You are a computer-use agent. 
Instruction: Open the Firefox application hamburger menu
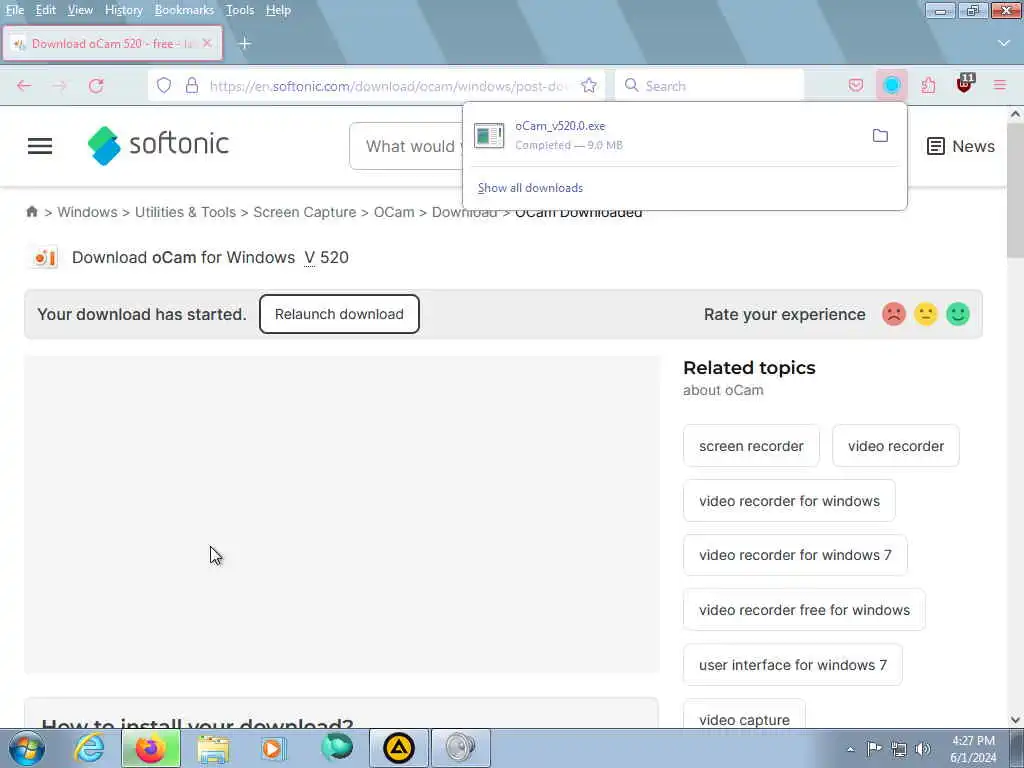pos(1000,86)
